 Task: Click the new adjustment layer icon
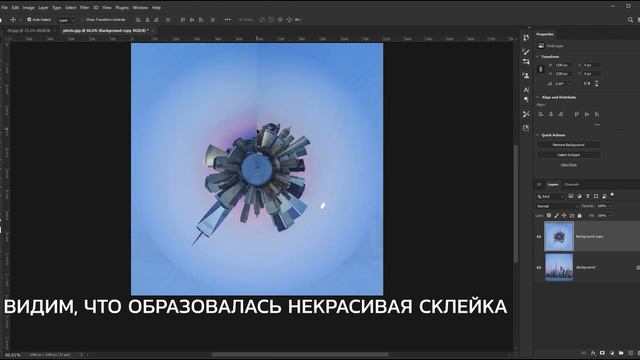click(612, 353)
